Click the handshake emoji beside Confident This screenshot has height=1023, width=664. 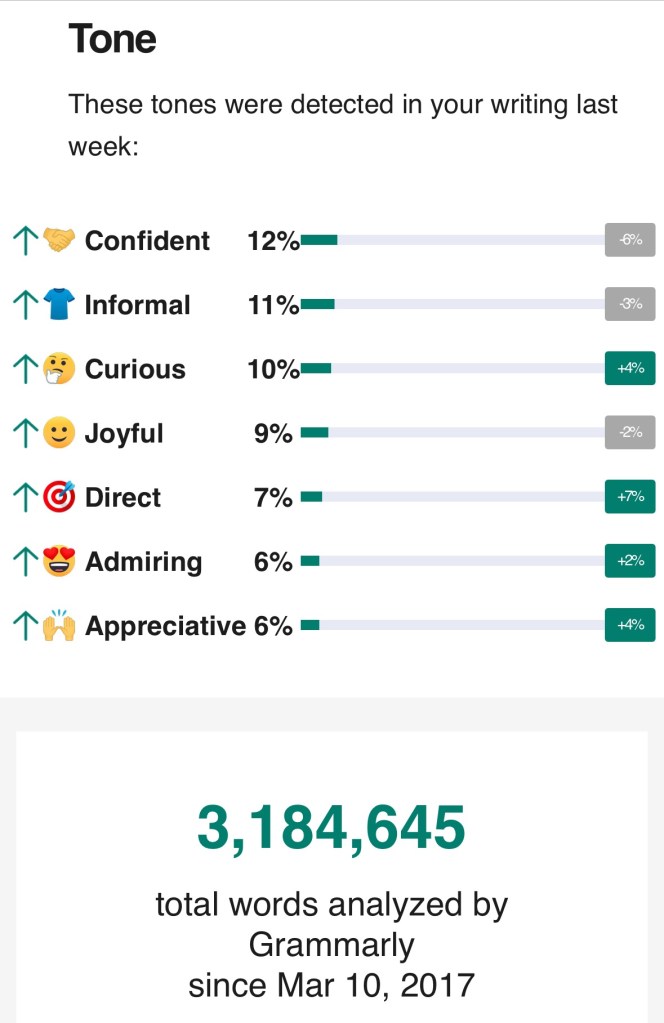60,241
